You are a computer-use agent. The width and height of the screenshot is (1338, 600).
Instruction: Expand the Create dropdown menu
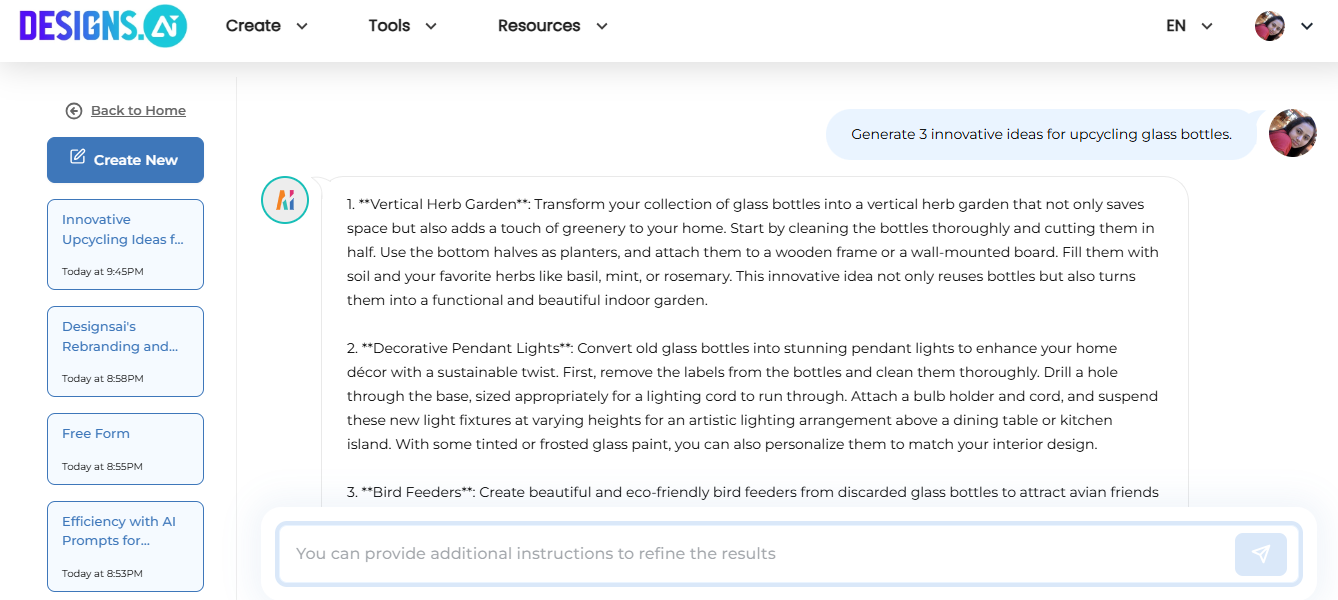(x=266, y=26)
